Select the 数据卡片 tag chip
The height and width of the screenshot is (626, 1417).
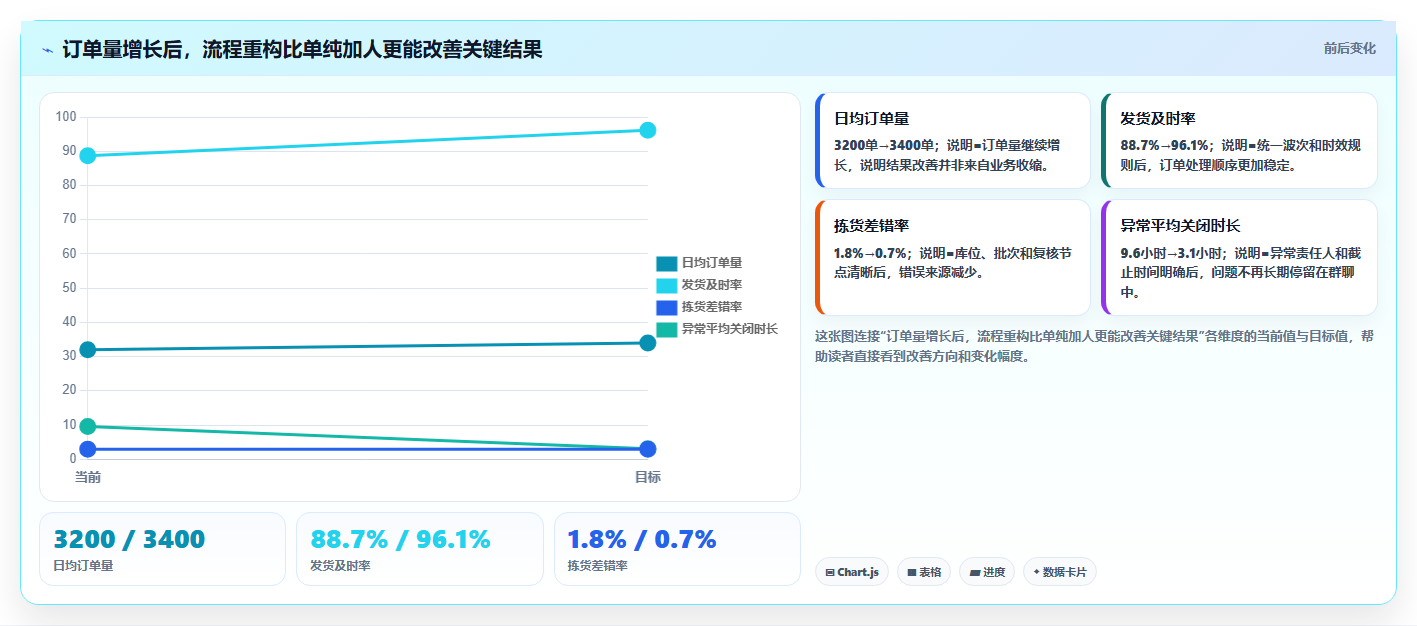click(1060, 572)
